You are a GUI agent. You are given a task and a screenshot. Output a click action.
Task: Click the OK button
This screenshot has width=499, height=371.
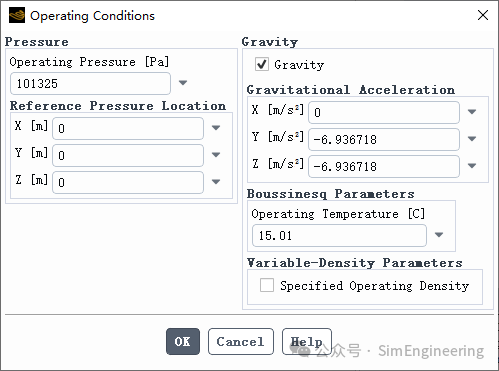pyautogui.click(x=183, y=341)
